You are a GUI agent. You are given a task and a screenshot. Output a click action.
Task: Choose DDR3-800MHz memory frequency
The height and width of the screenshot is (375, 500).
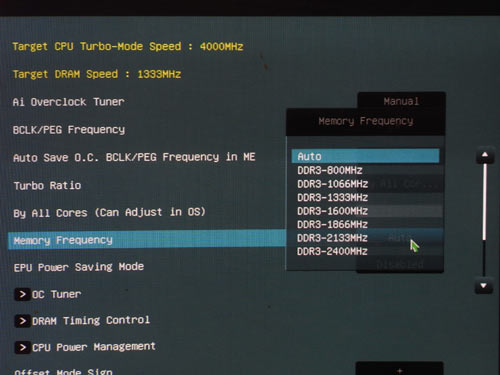(330, 170)
